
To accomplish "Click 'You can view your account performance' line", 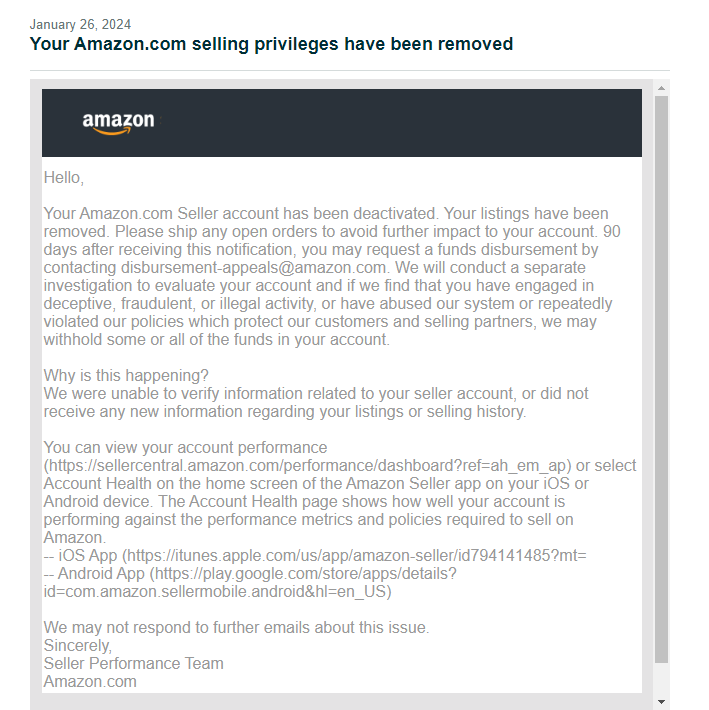I will pyautogui.click(x=185, y=447).
